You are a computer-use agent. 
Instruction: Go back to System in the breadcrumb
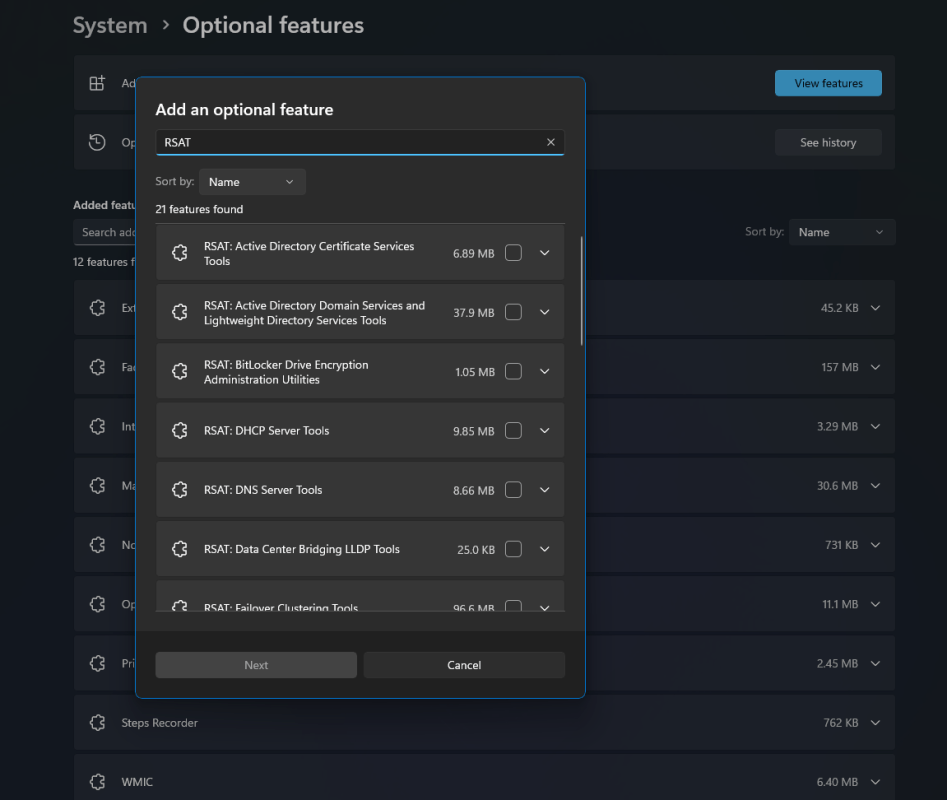click(x=110, y=25)
